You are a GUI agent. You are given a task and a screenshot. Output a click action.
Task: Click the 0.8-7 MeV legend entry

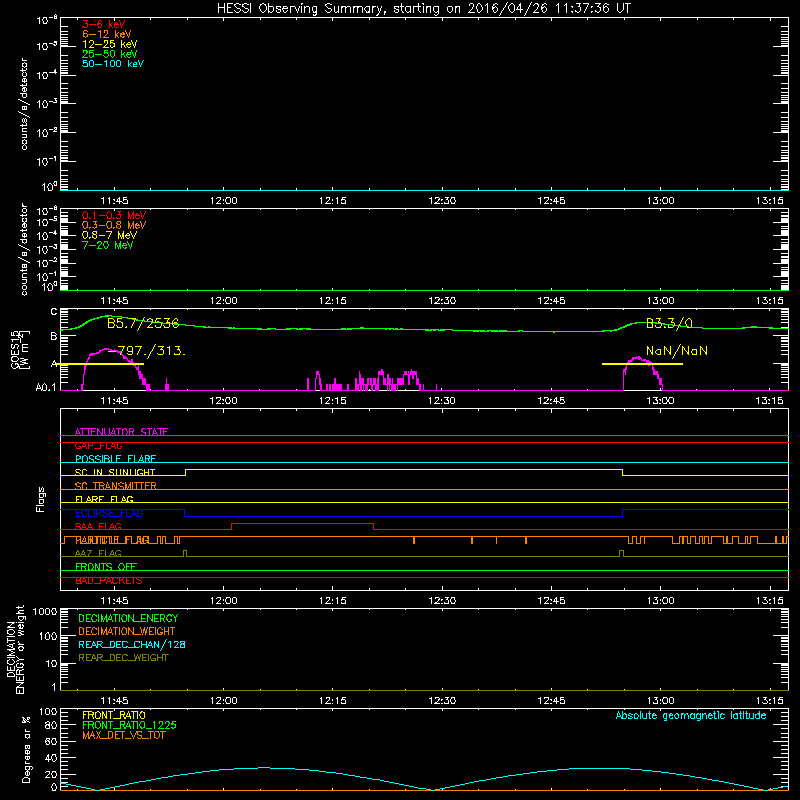(109, 235)
